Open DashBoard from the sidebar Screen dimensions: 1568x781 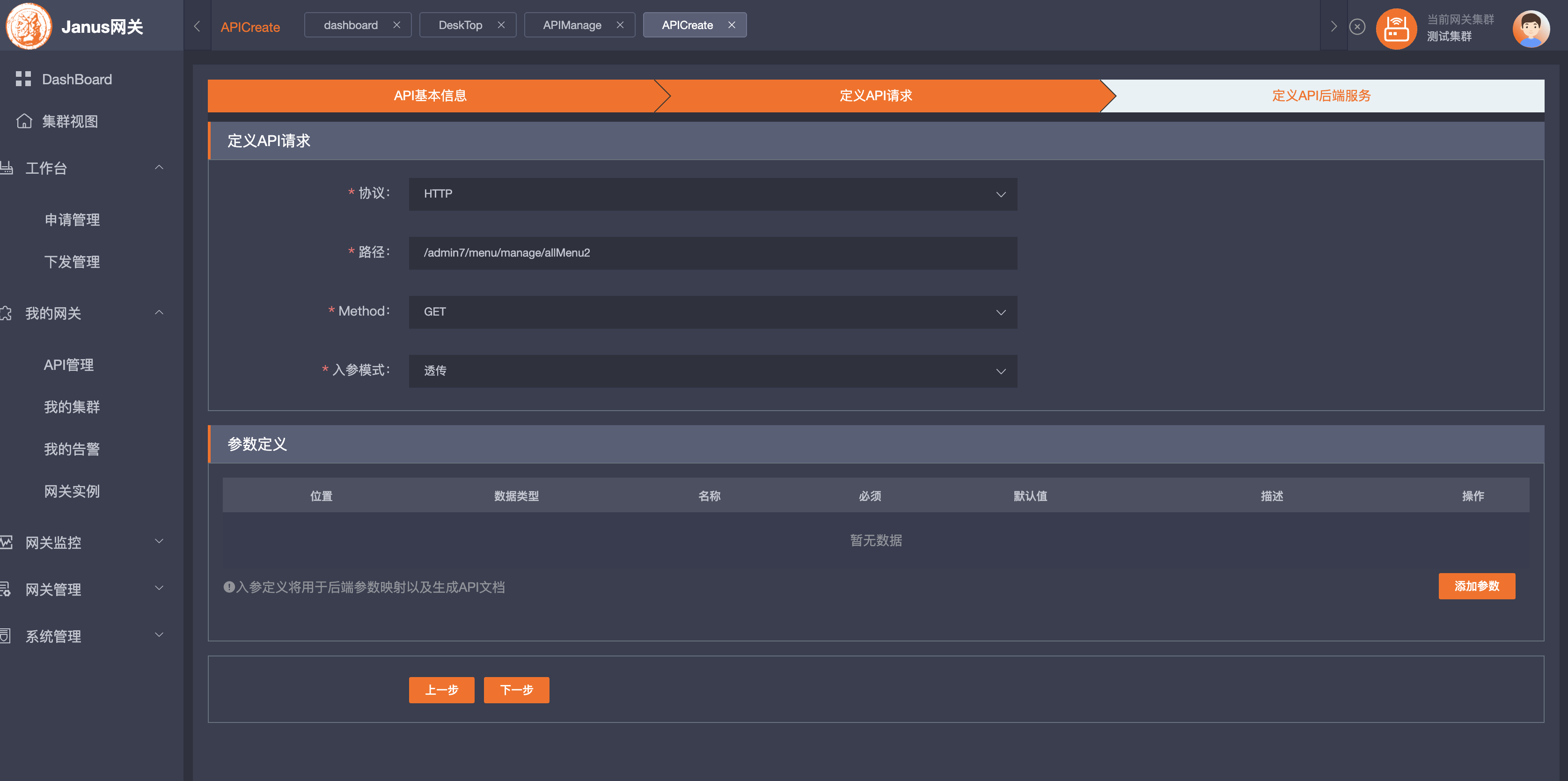(x=77, y=79)
